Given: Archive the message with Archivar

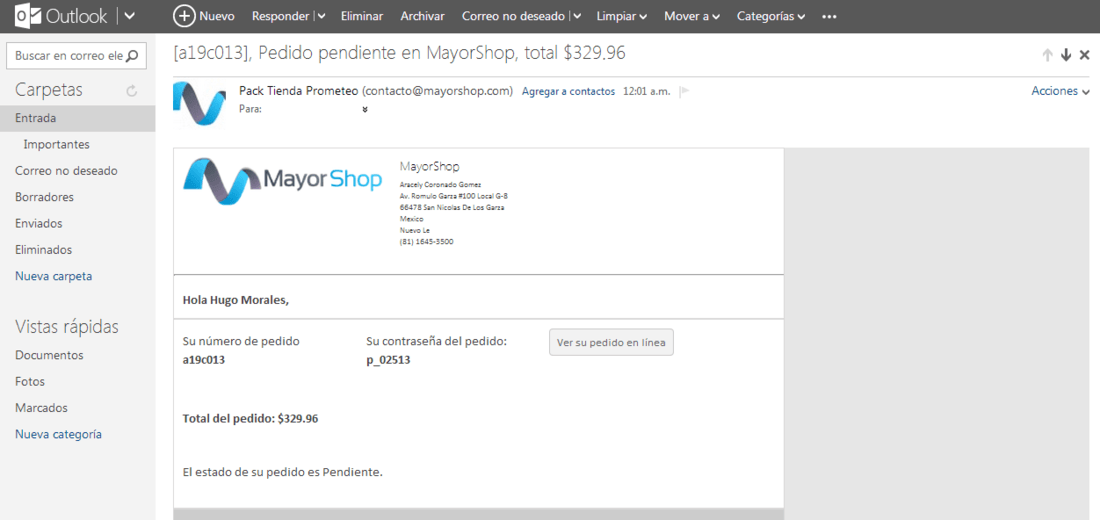Looking at the screenshot, I should tap(422, 16).
